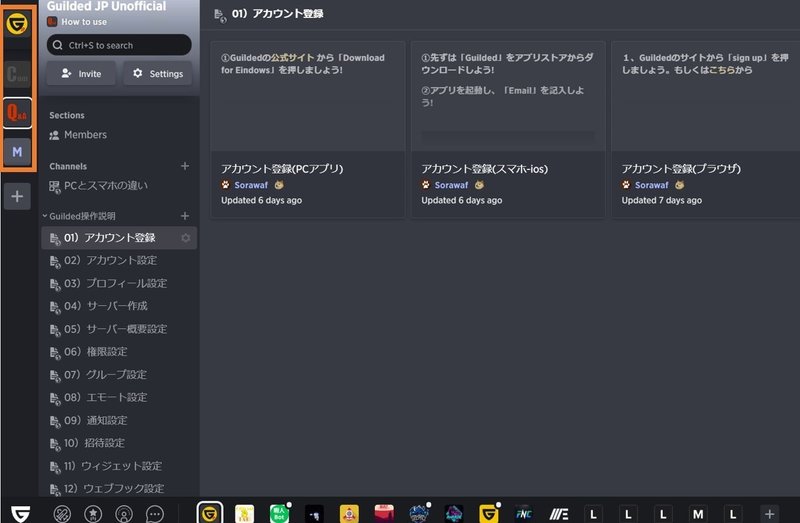Open the Members section
The width and height of the screenshot is (800, 523).
(x=78, y=135)
